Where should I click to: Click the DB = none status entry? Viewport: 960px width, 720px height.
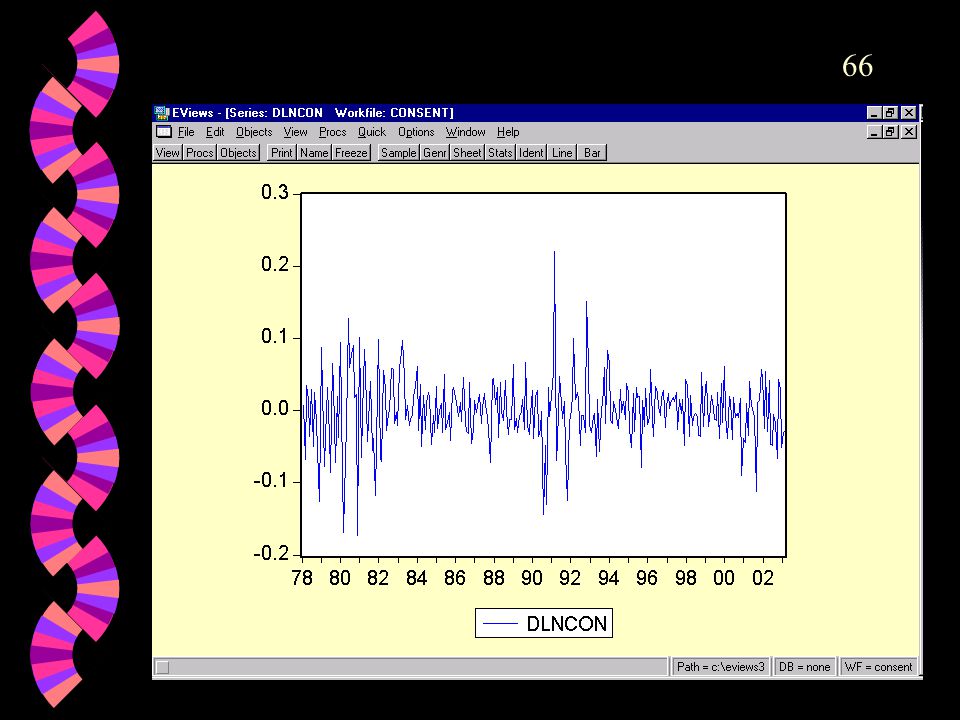click(804, 667)
